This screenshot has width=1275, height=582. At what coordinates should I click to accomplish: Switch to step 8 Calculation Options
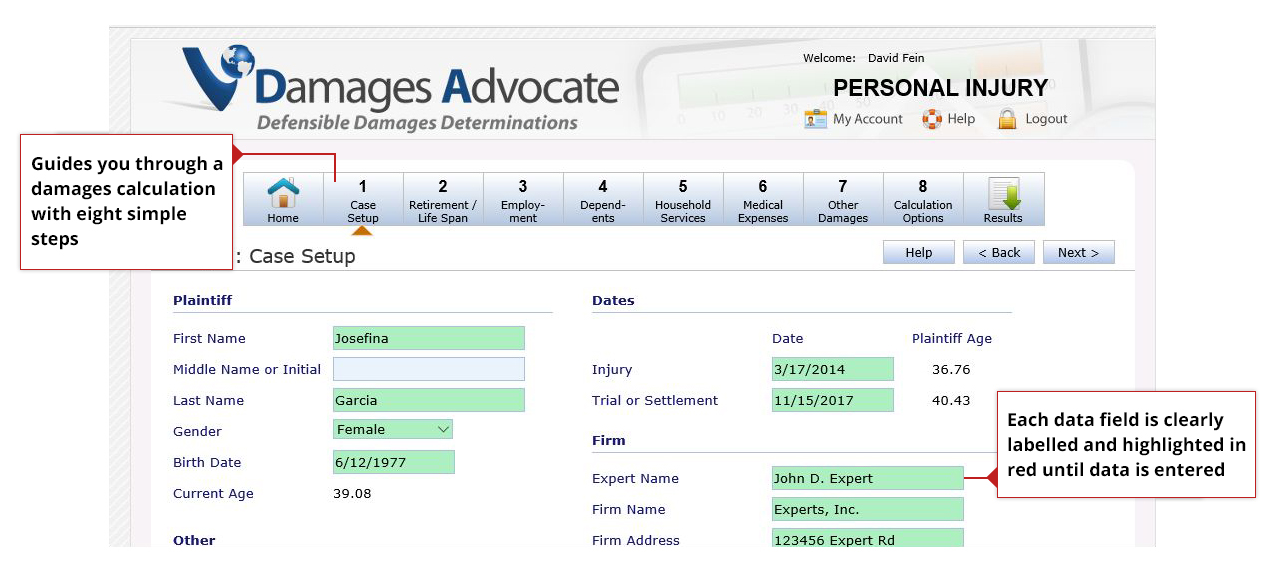click(x=923, y=199)
